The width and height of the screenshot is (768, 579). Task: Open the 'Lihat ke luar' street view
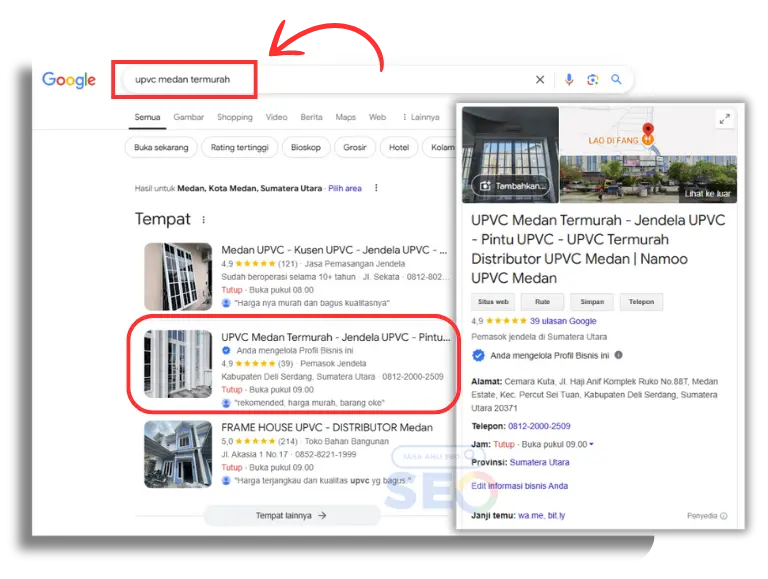pyautogui.click(x=707, y=194)
